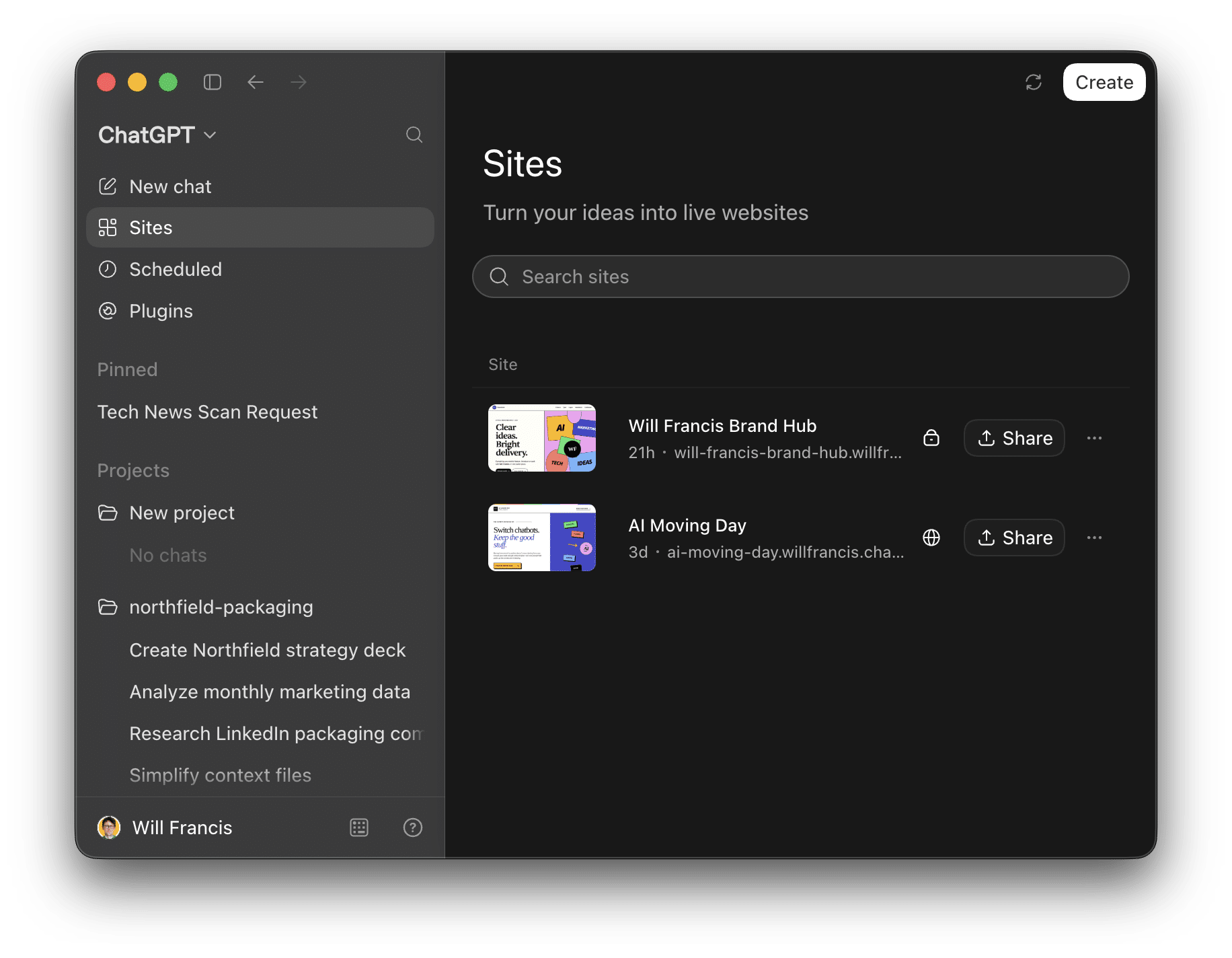Minimize window with yellow button
Image resolution: width=1232 pixels, height=958 pixels.
(137, 82)
